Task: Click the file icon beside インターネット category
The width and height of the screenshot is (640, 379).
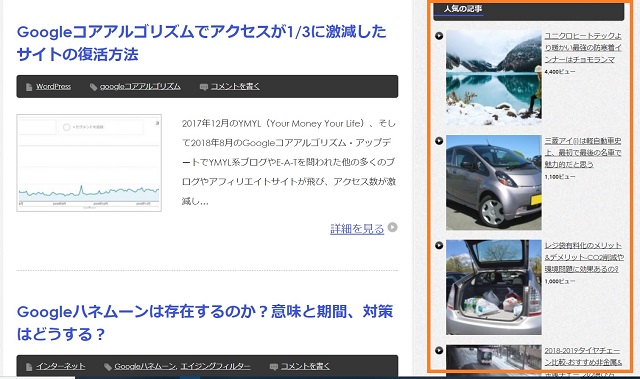Action: 29,367
